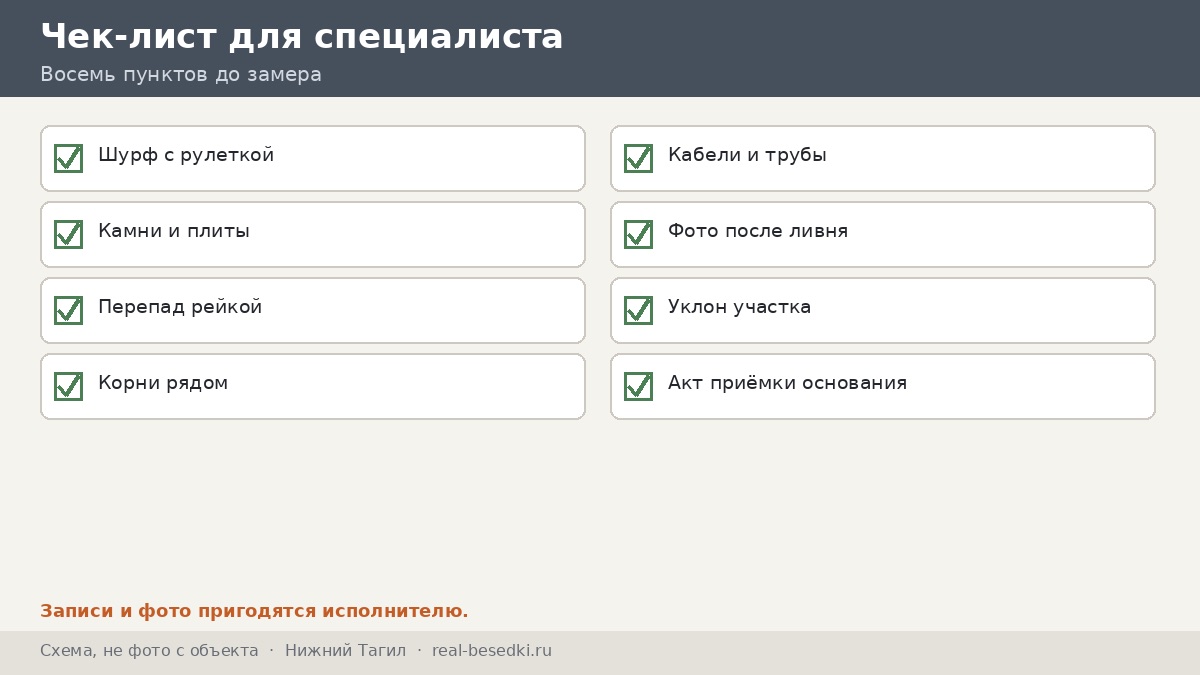Toggle the "Акт приёмки основания" checkbox
Screen dimensions: 1200x675
click(638, 386)
